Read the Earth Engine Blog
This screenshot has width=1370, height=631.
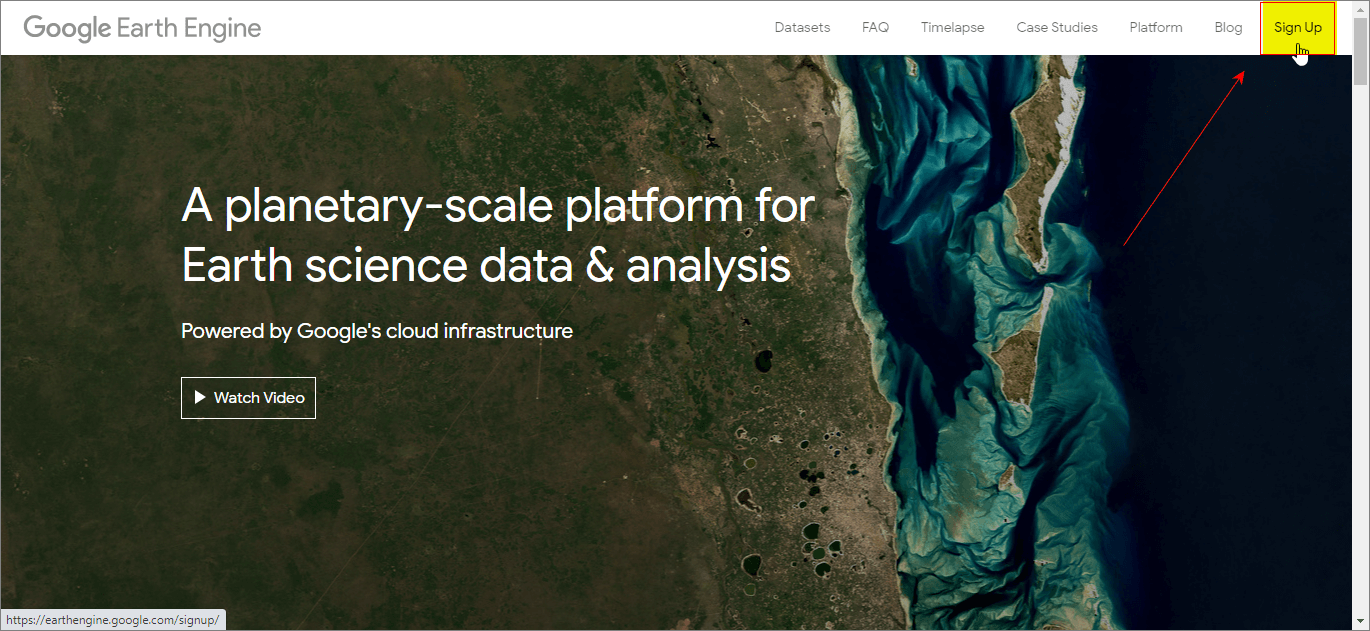click(1228, 27)
